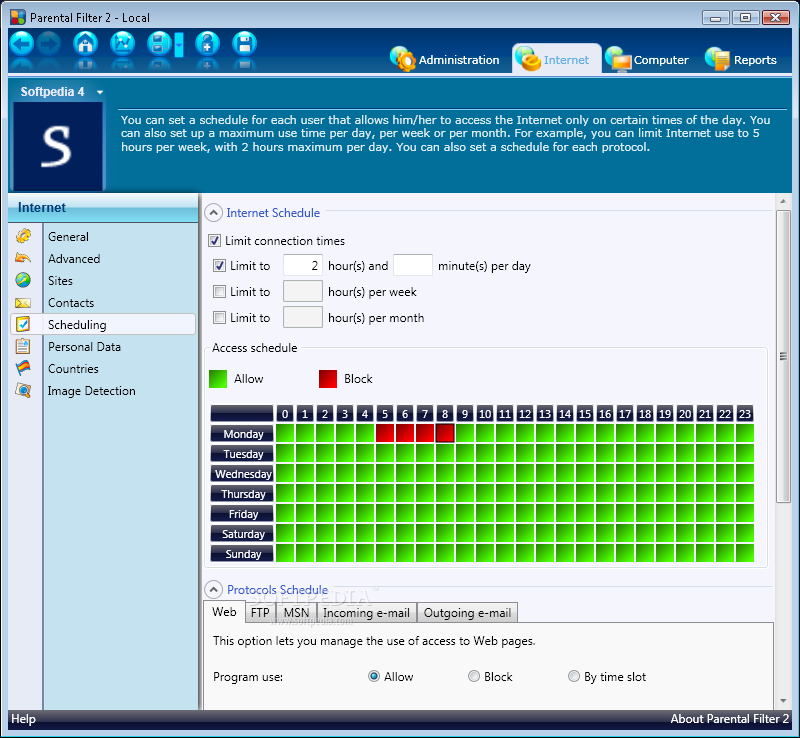
Task: Click the General sidebar icon
Action: coord(23,236)
